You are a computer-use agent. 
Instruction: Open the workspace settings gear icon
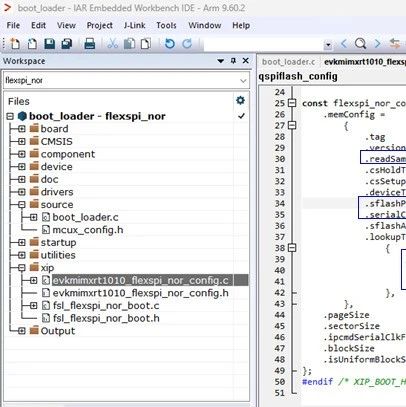pos(240,100)
